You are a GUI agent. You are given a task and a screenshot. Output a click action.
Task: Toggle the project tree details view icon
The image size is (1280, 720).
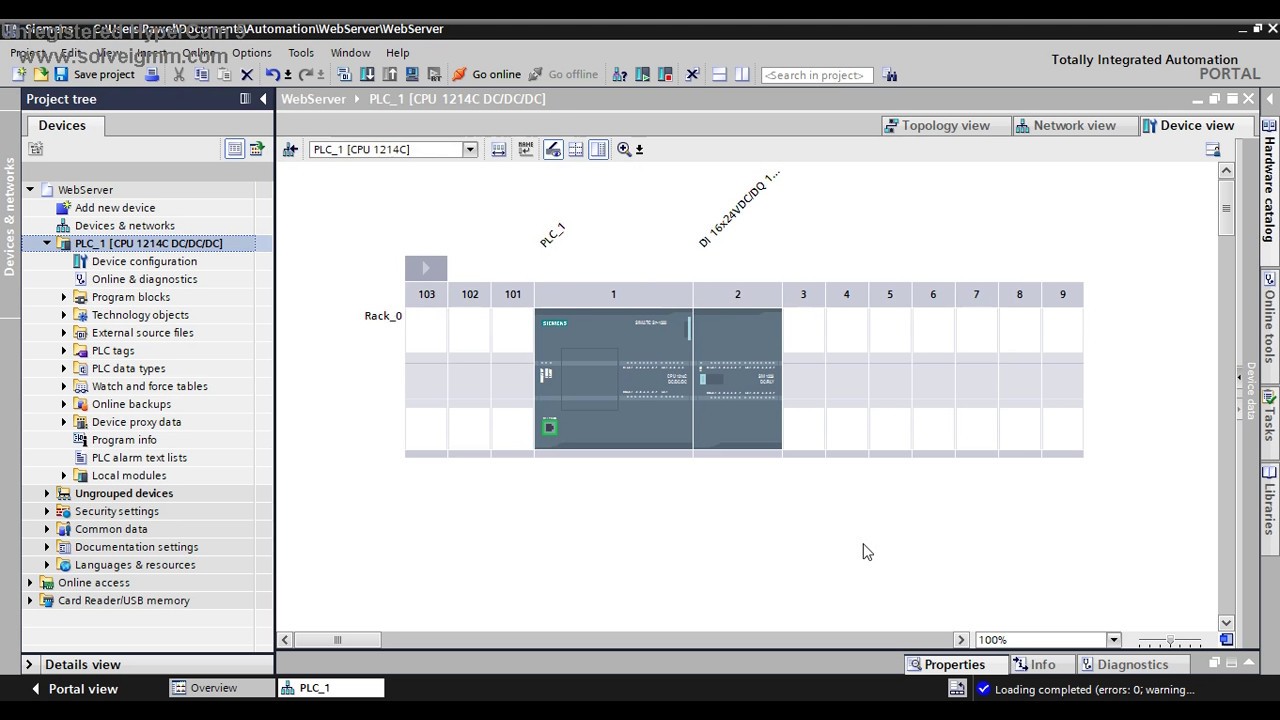coord(234,149)
